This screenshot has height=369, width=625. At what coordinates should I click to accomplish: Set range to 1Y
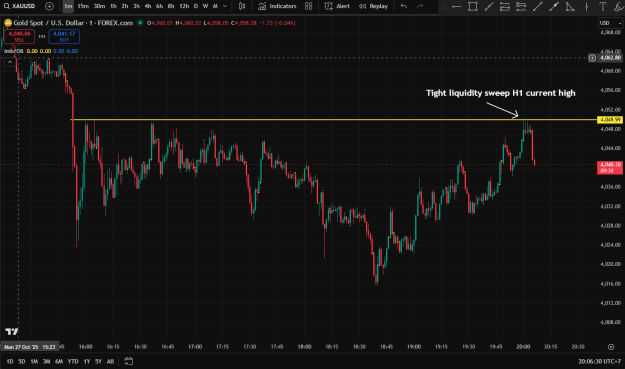[87, 361]
